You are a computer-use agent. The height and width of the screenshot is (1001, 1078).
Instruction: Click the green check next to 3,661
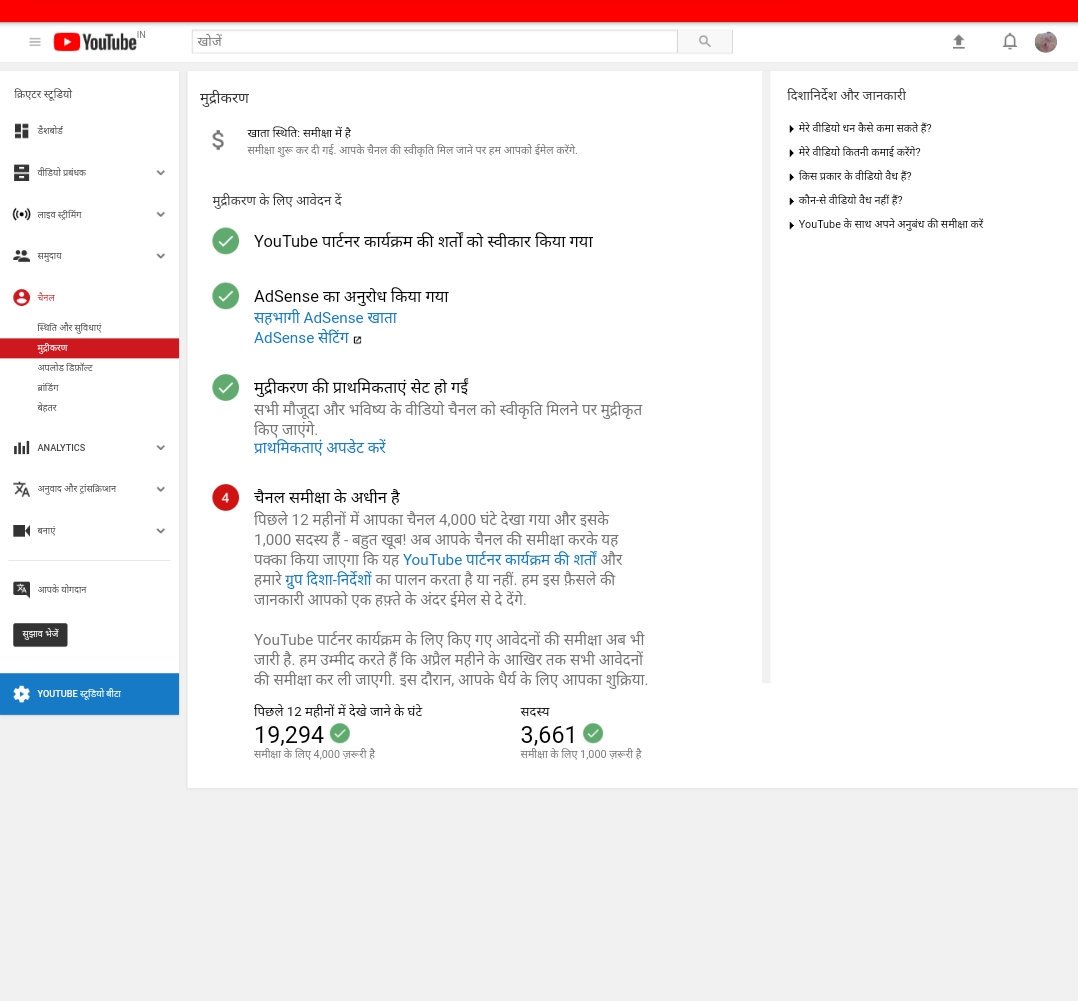coord(593,734)
